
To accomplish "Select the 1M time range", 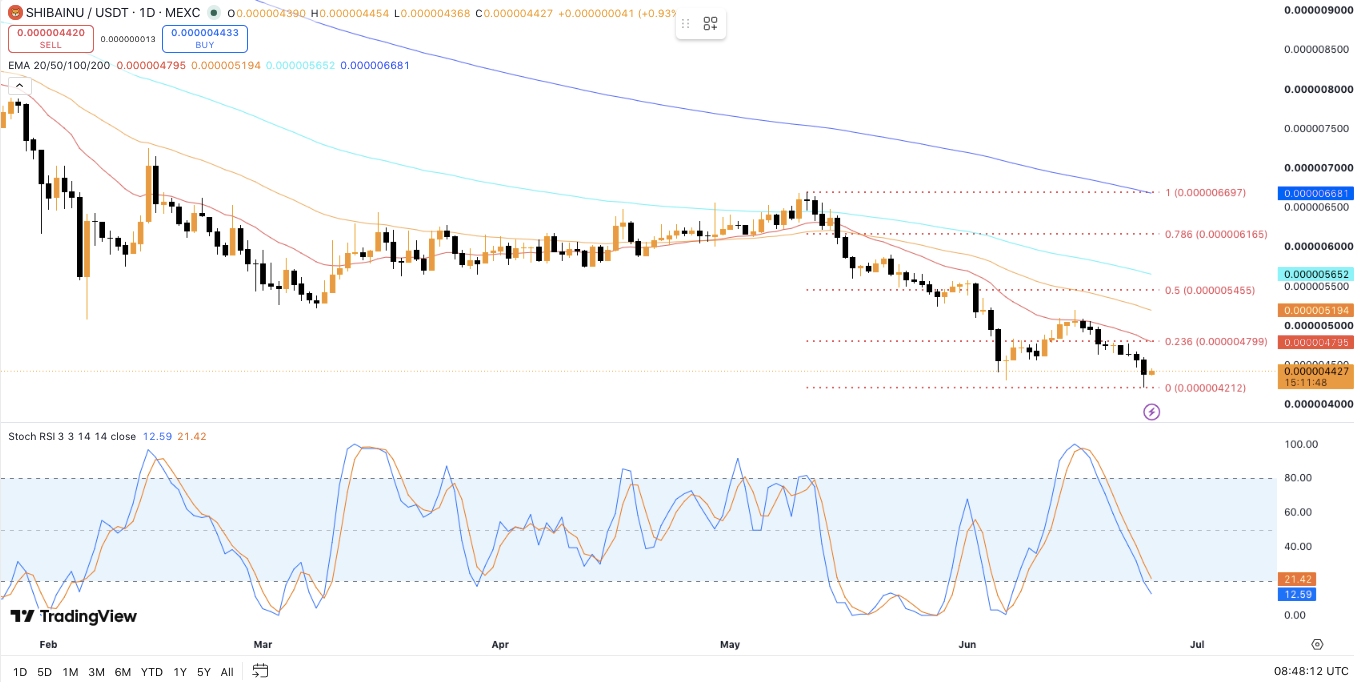I will click(70, 672).
